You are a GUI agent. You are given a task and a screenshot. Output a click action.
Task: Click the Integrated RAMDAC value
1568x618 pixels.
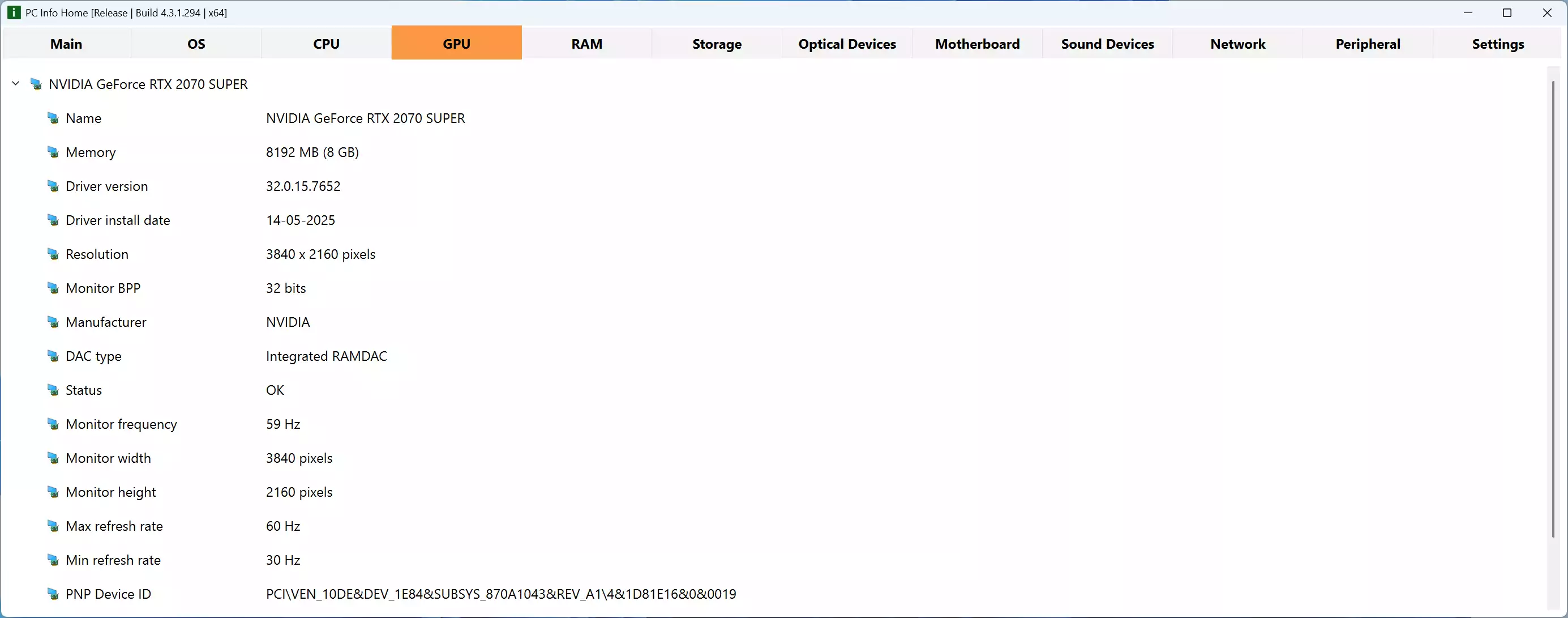click(x=326, y=356)
